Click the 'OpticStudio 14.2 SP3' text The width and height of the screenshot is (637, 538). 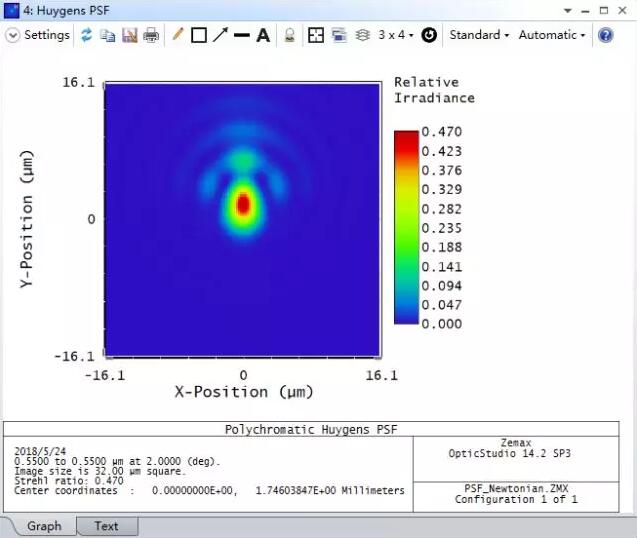tap(509, 453)
